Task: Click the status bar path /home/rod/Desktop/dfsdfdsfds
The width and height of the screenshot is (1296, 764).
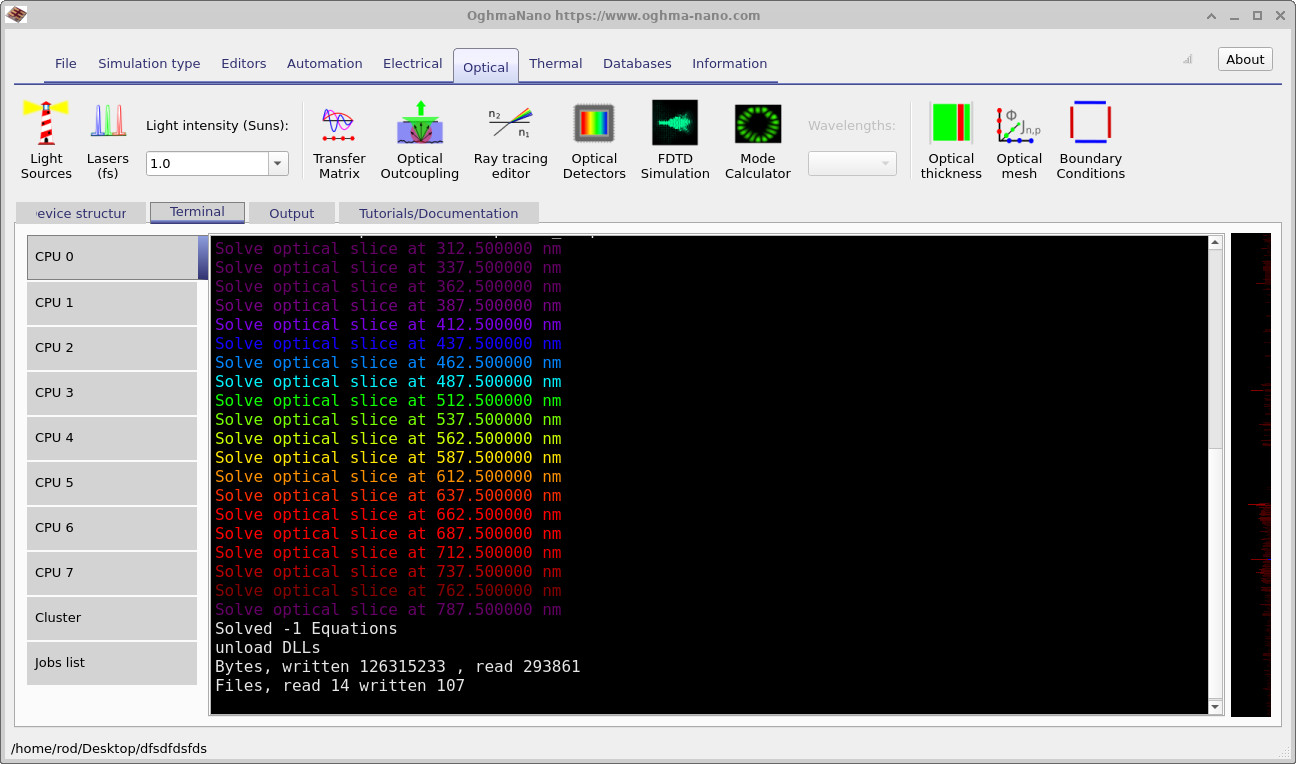Action: (109, 748)
